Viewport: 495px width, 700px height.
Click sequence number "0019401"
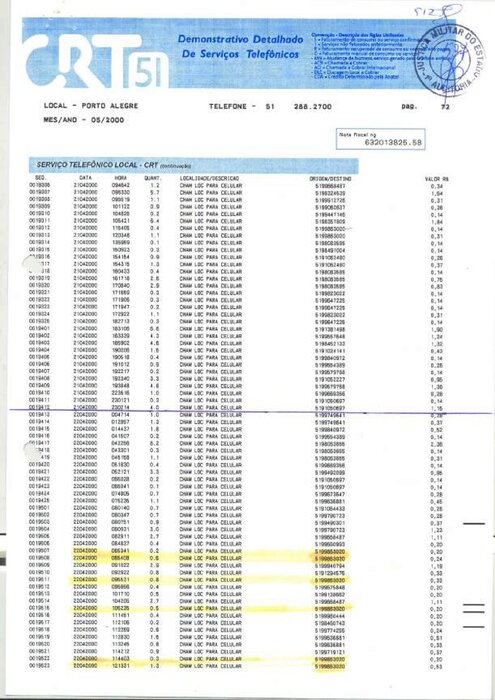pyautogui.click(x=39, y=329)
